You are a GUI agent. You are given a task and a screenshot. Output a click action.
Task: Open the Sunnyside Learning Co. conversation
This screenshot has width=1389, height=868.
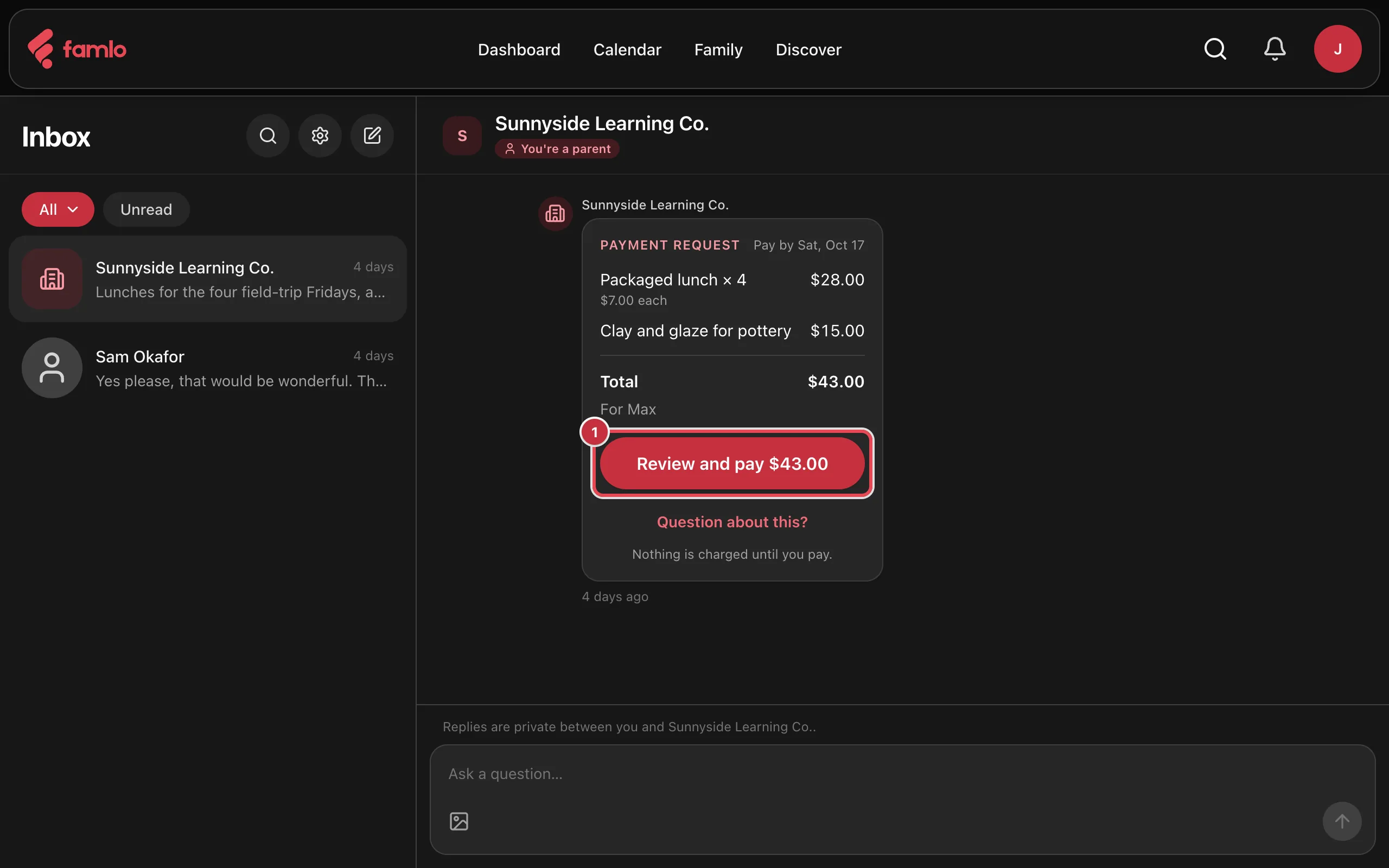[x=208, y=279]
